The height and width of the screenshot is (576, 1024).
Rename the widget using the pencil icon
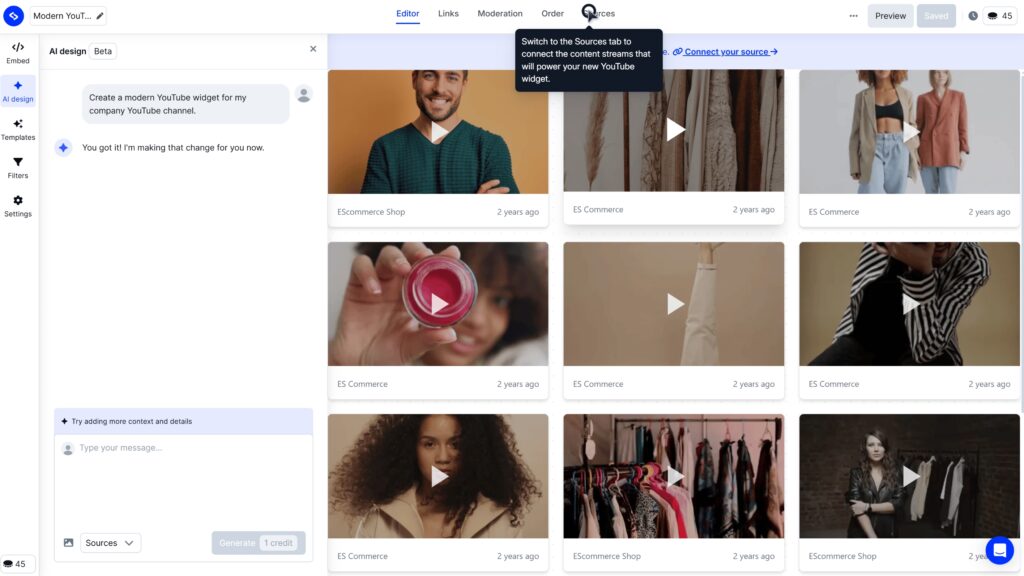[x=101, y=15]
